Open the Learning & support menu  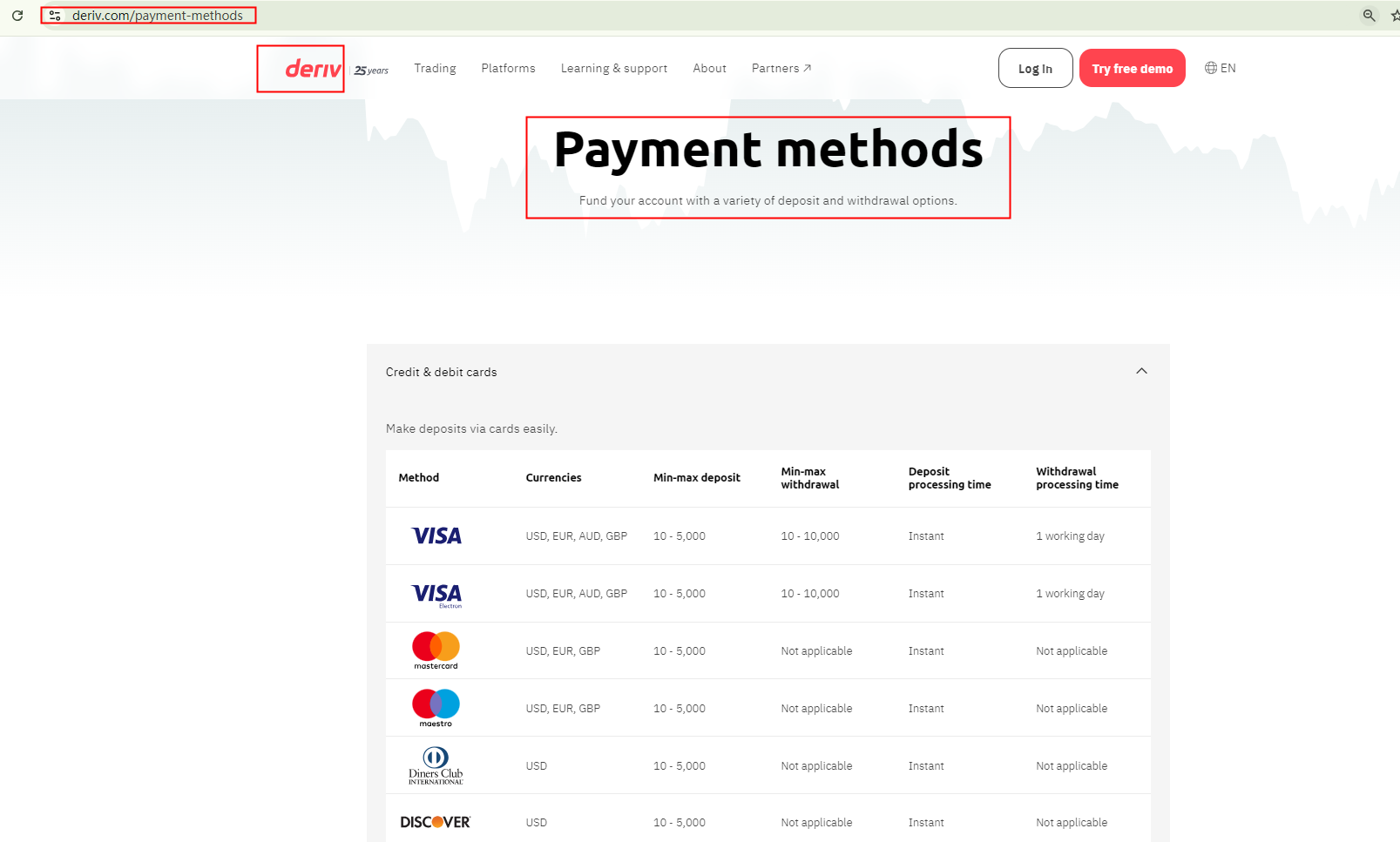tap(614, 68)
